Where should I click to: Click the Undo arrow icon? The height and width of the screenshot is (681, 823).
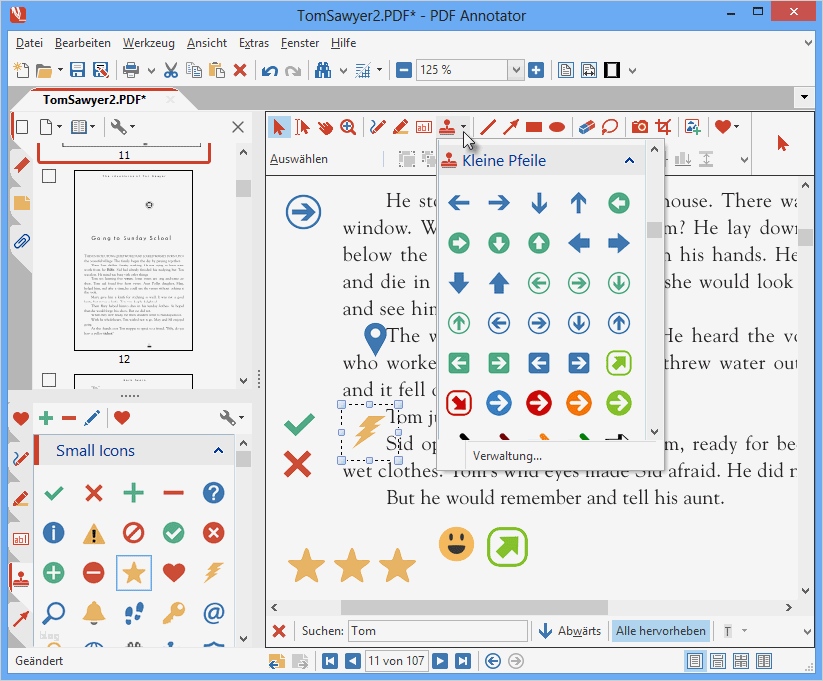[269, 70]
